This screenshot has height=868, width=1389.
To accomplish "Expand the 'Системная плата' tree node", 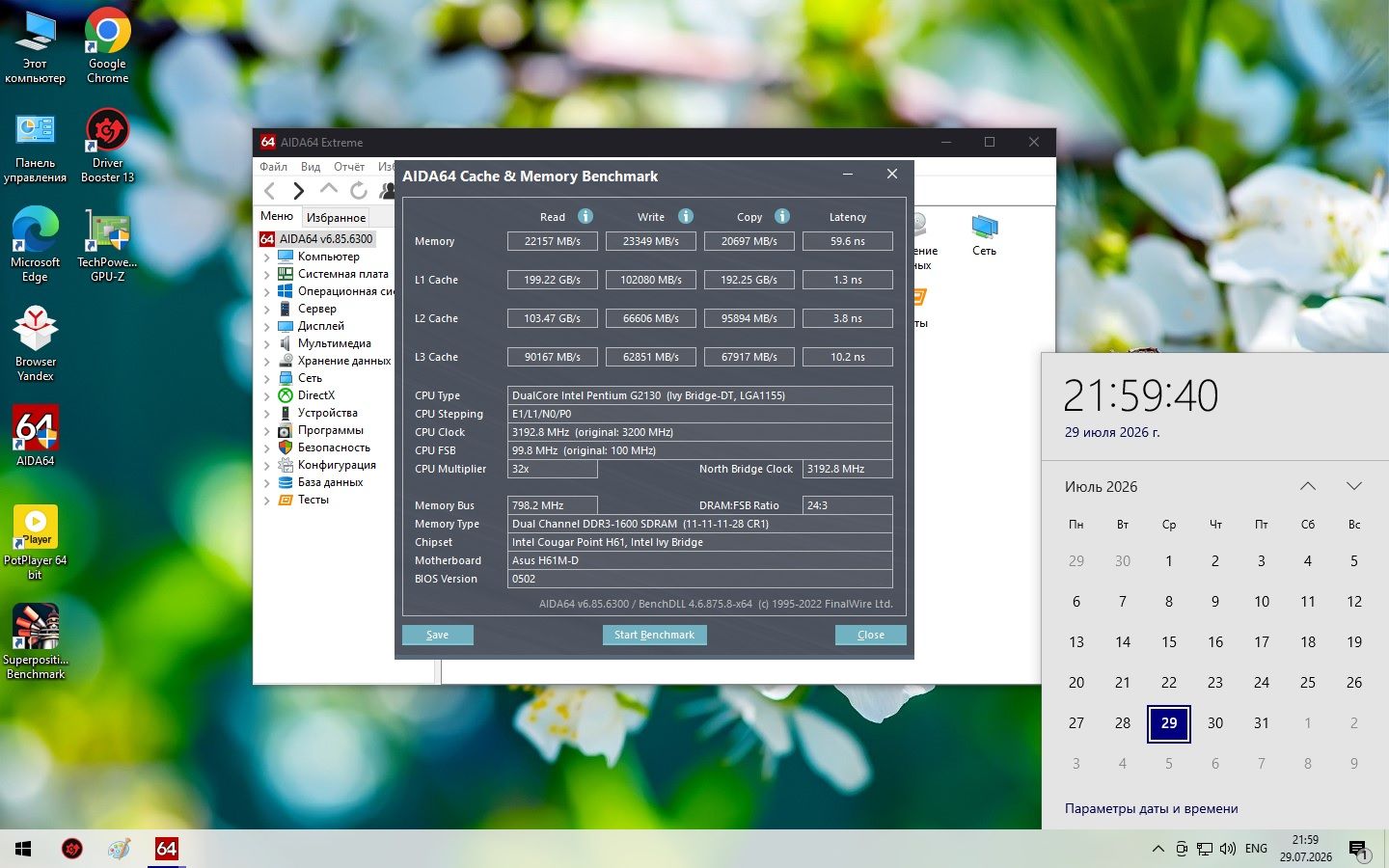I will (x=267, y=274).
